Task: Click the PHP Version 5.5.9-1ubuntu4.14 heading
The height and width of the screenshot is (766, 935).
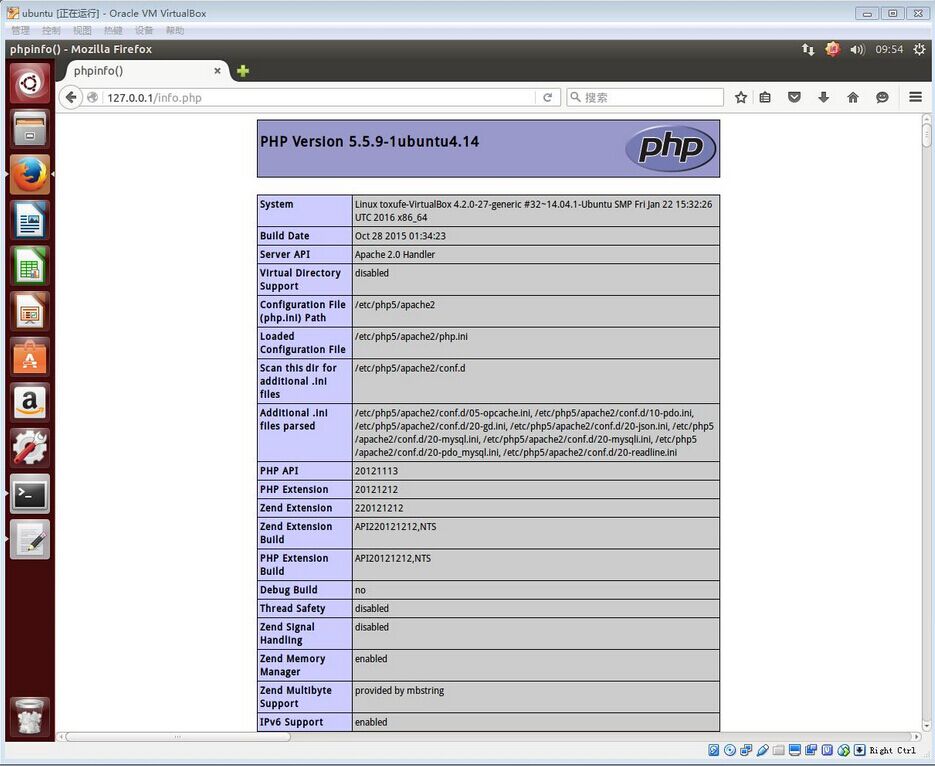Action: tap(369, 142)
